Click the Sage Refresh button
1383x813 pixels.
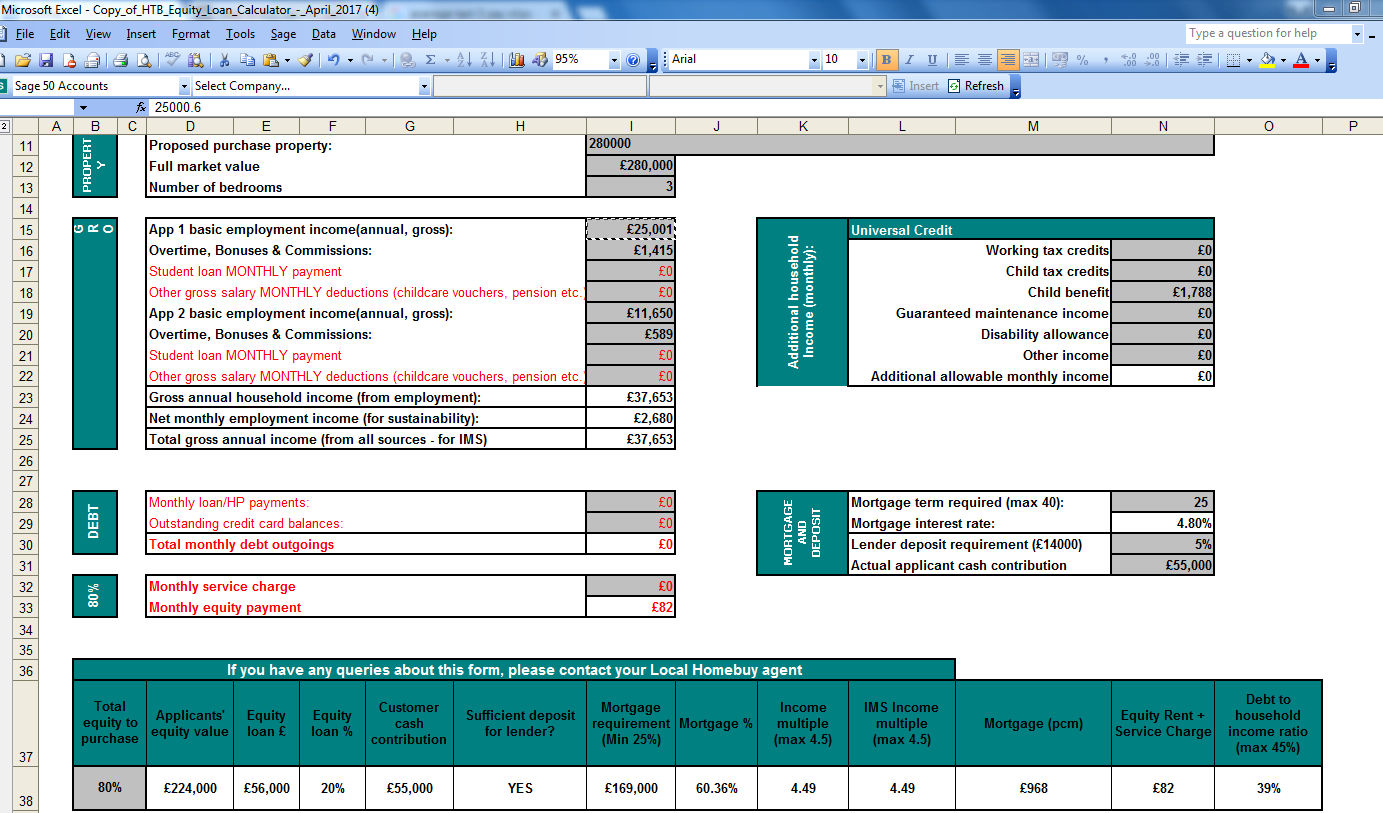(x=976, y=86)
